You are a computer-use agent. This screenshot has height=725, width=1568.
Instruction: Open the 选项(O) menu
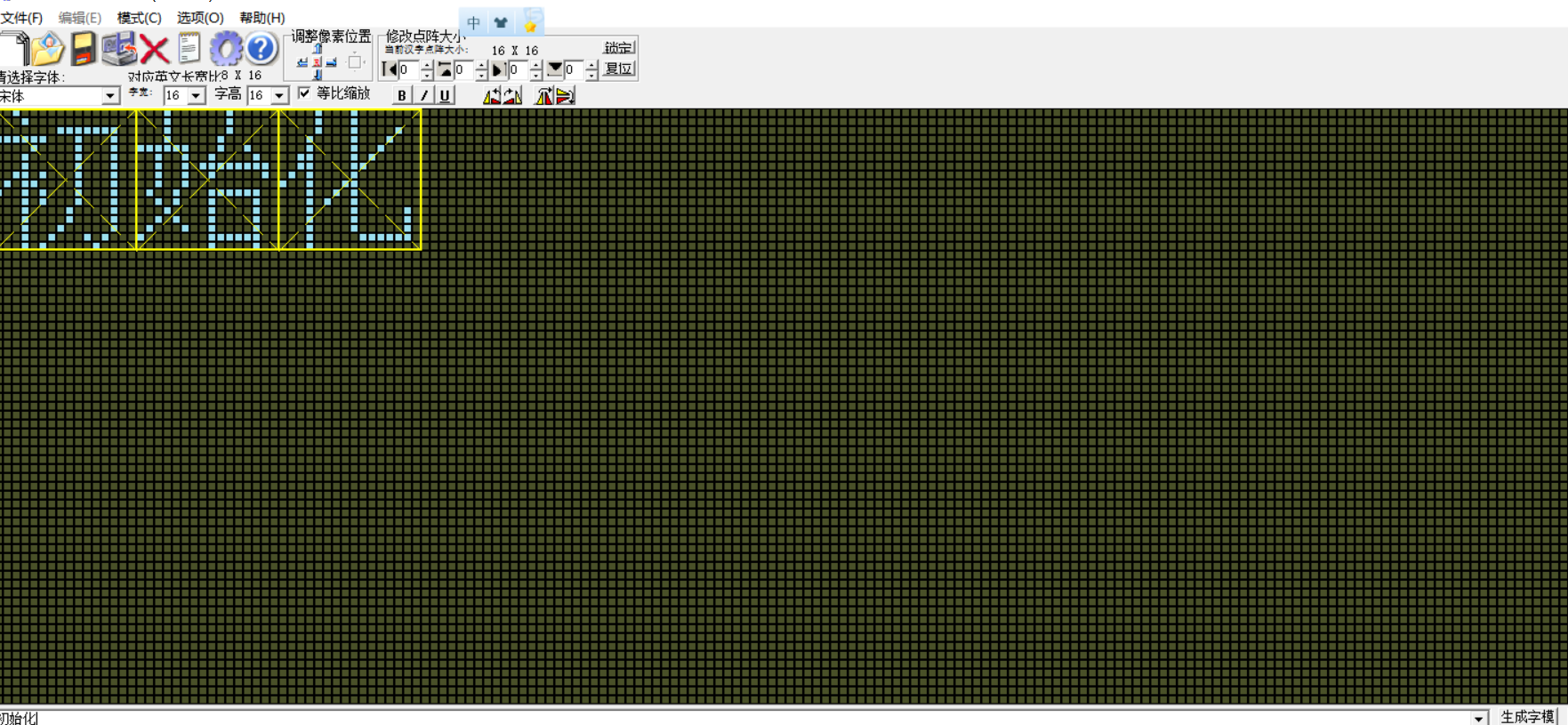pyautogui.click(x=199, y=18)
